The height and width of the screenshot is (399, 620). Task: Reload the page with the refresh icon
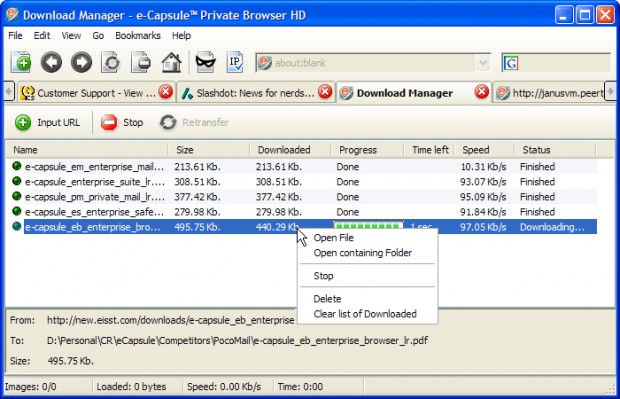pos(111,62)
